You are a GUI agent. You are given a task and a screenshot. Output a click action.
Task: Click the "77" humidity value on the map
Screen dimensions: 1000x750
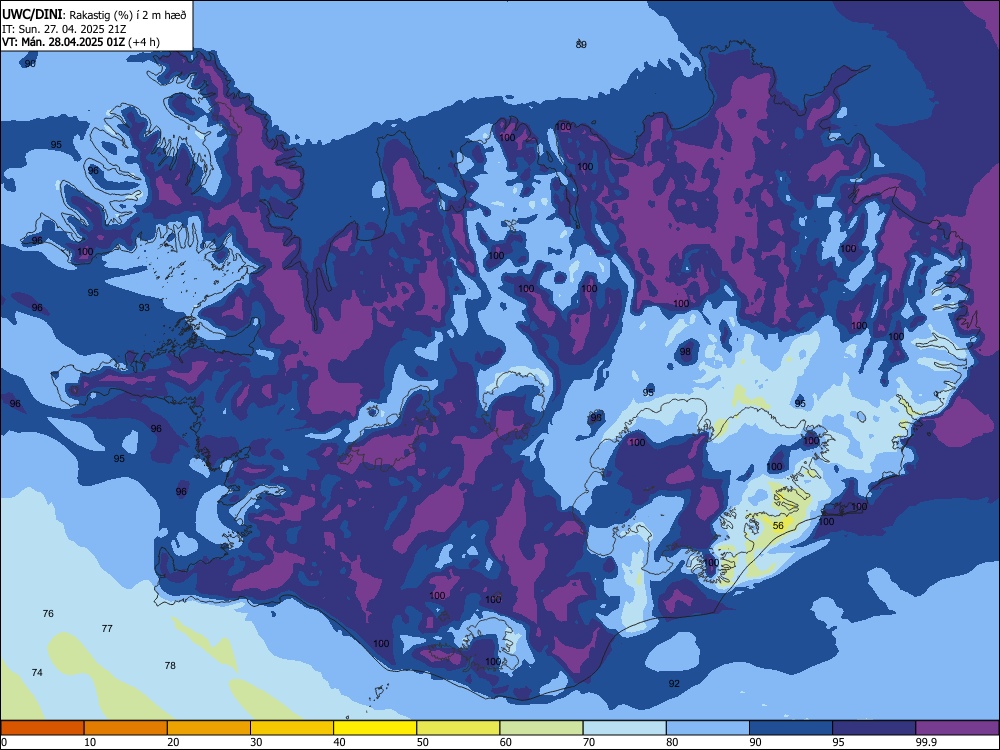click(x=107, y=629)
